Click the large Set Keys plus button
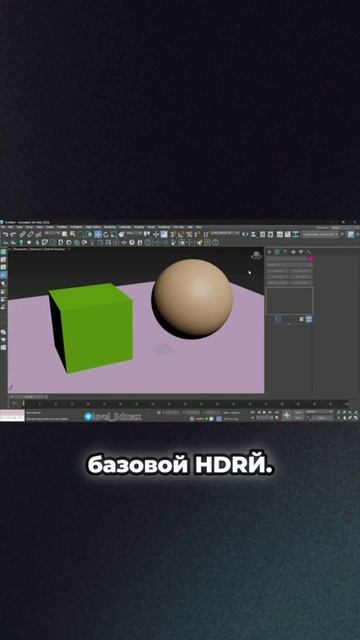The image size is (360, 640). [287, 415]
